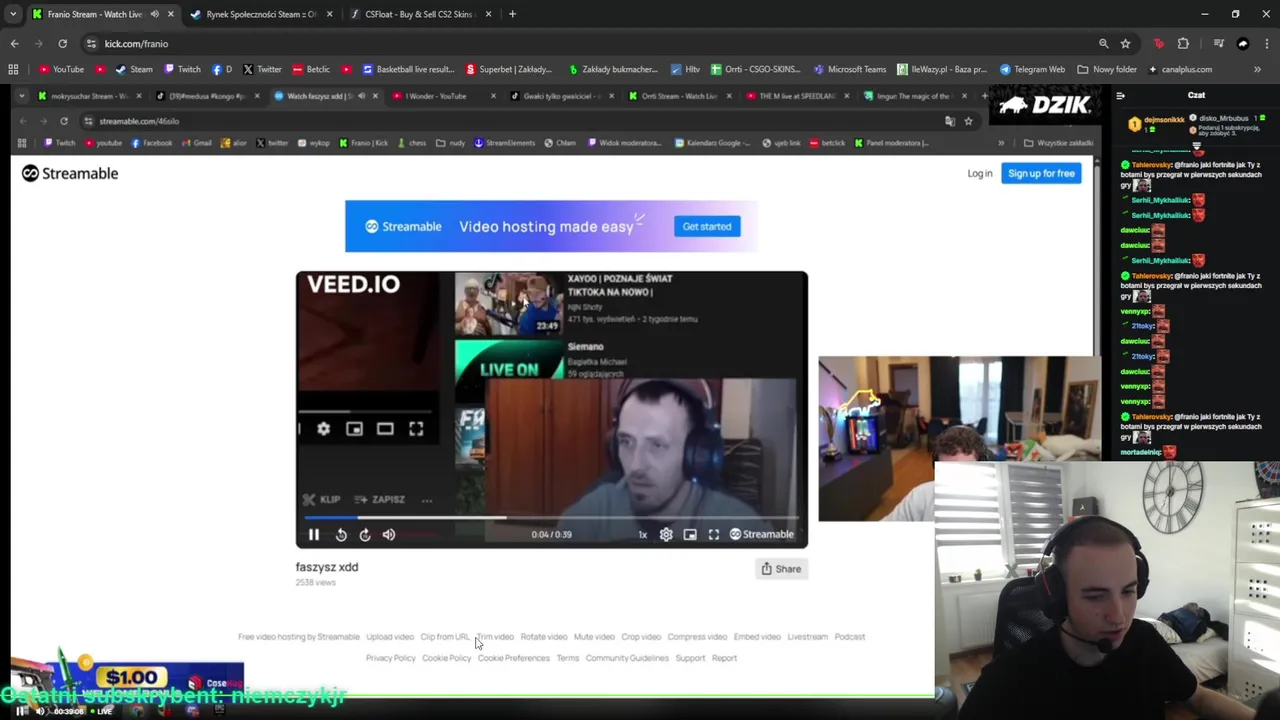The width and height of the screenshot is (1280, 720).
Task: Enable picture-in-picture in Streamable player
Action: [x=690, y=535]
